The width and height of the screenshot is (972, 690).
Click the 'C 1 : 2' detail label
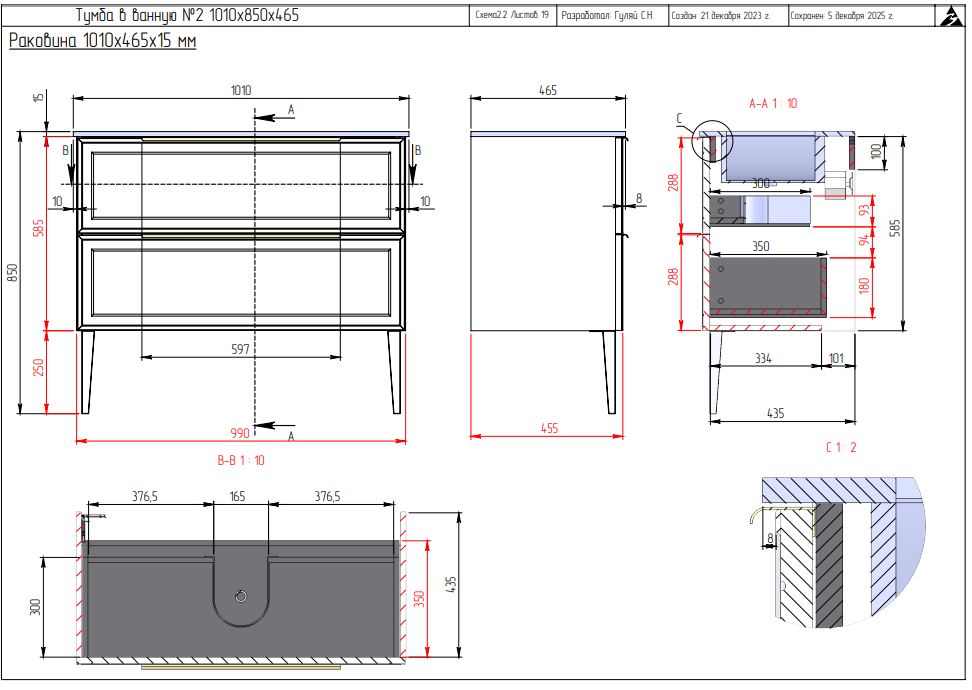click(x=841, y=448)
